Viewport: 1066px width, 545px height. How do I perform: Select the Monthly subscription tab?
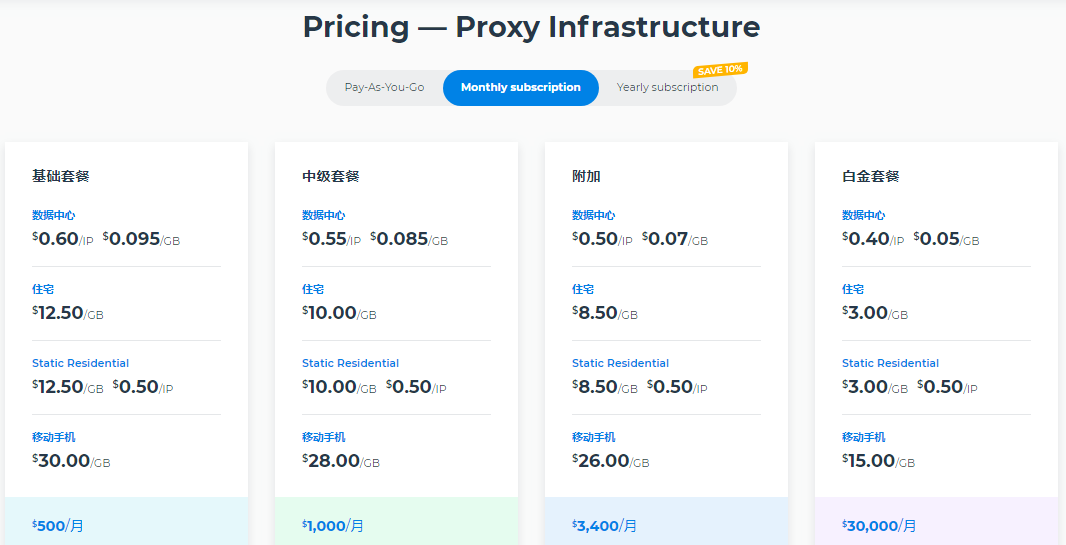point(520,88)
